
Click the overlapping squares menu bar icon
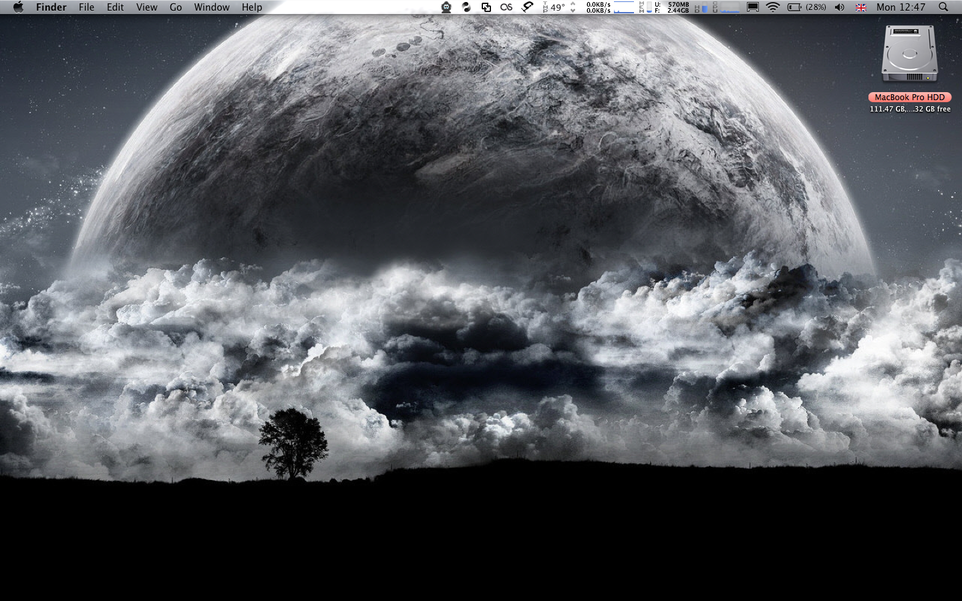[486, 7]
